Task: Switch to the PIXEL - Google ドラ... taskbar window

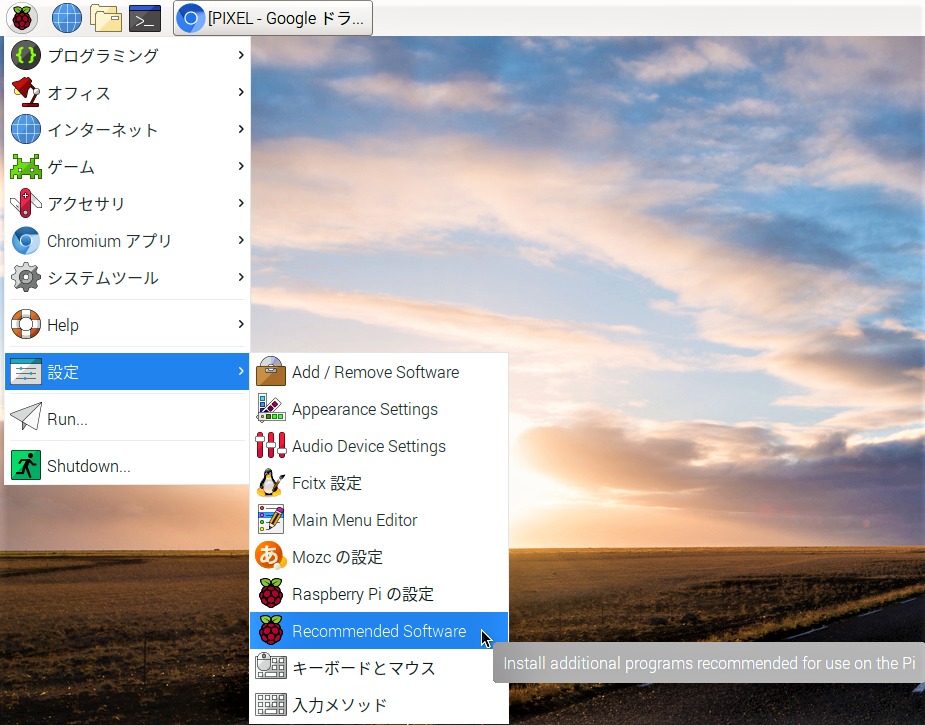Action: tap(273, 18)
